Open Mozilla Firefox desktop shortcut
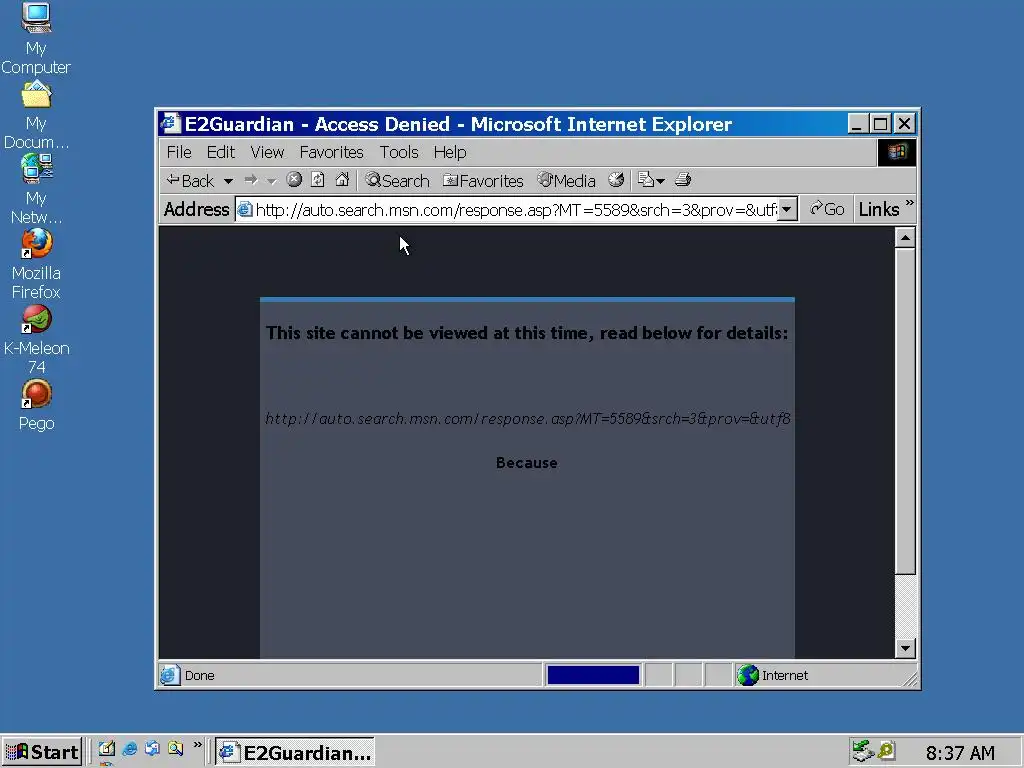 (36, 264)
